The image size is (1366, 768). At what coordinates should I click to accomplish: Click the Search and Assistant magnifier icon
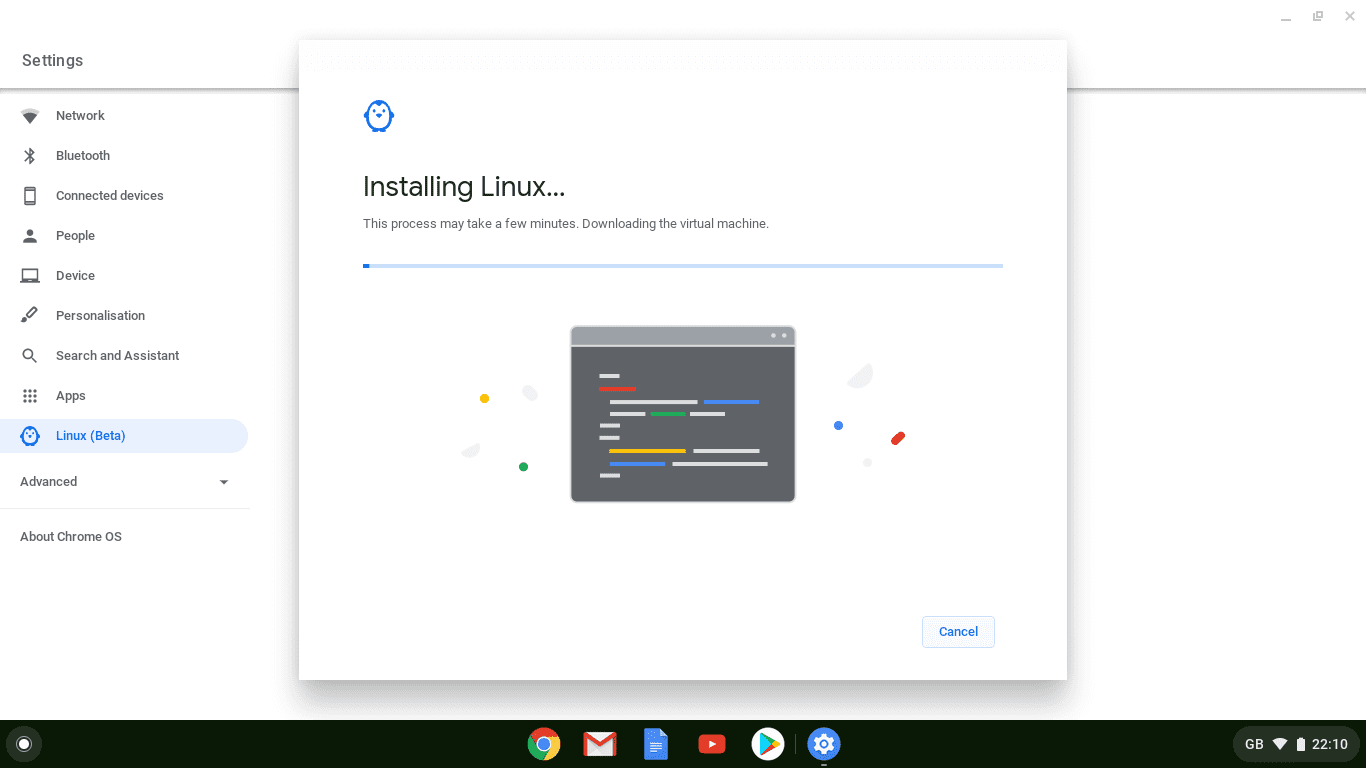(30, 356)
